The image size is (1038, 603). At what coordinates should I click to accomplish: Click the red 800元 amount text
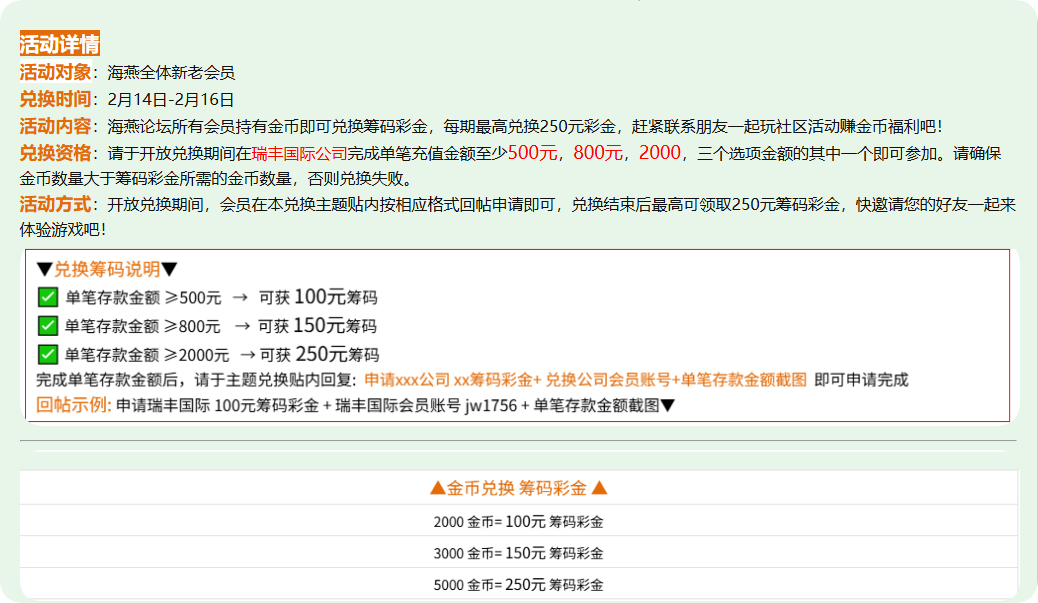pyautogui.click(x=597, y=155)
